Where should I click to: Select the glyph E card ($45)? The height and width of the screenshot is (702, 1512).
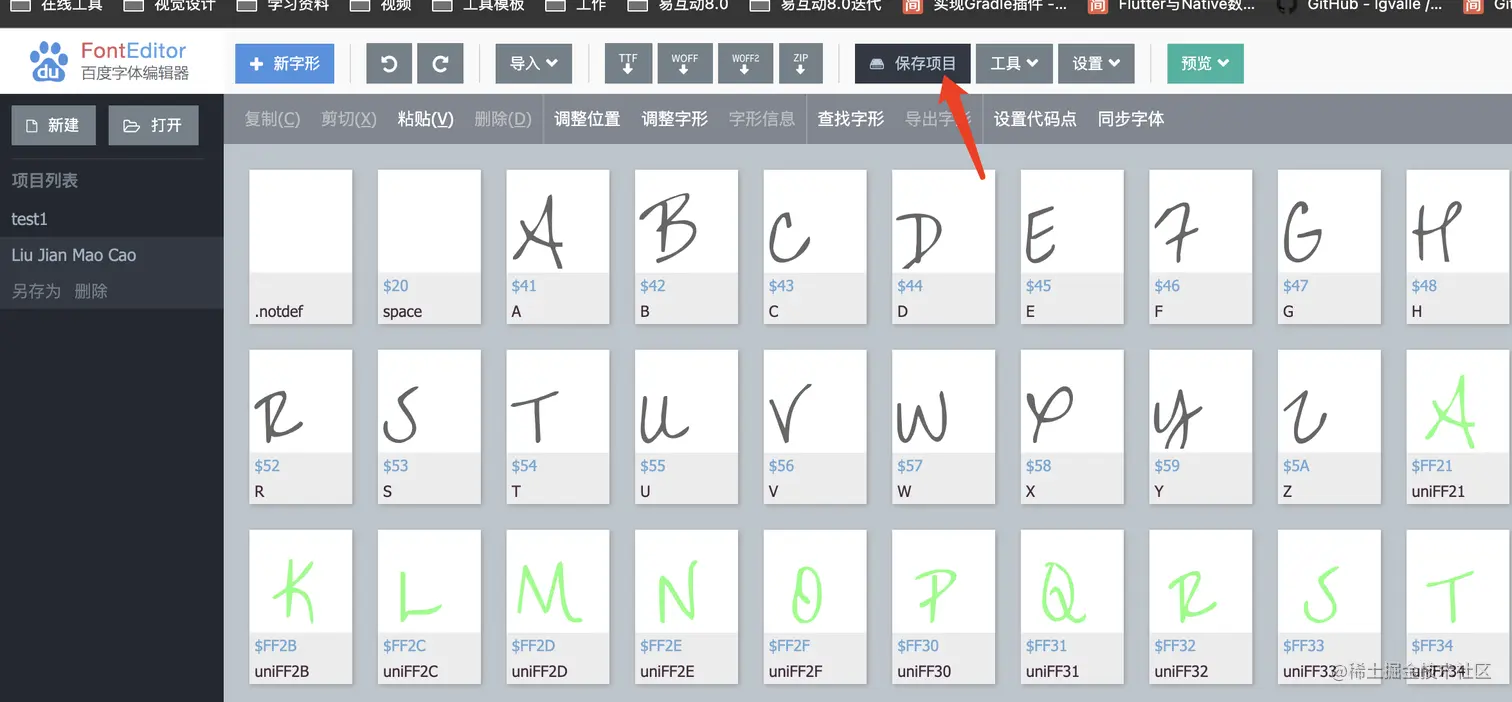pyautogui.click(x=1072, y=246)
